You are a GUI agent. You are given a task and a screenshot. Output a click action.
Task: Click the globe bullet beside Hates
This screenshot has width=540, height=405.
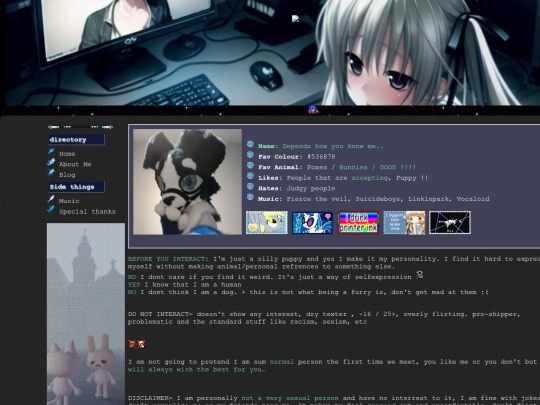[250, 187]
